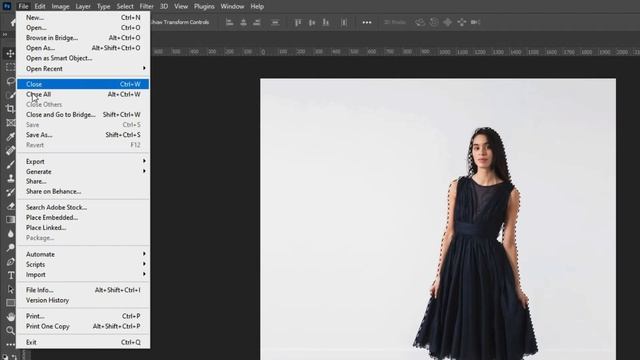Choose Open... from the File menu
Viewport: 640px width, 360px height.
tap(83, 28)
